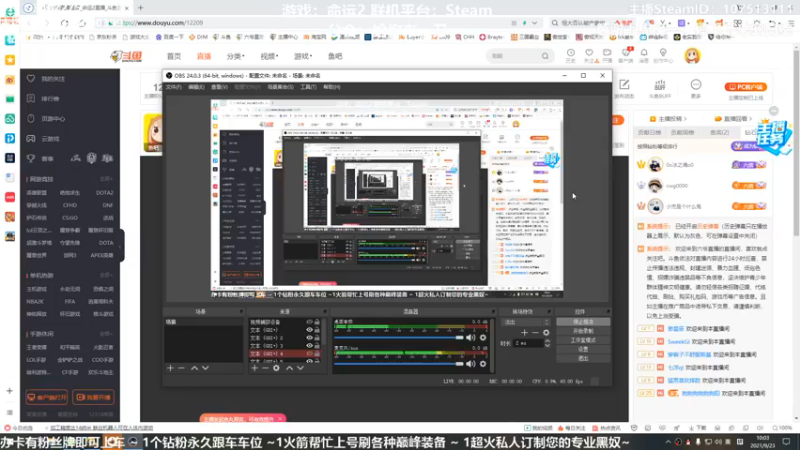Open Douyu watch history clock icon

[570, 53]
